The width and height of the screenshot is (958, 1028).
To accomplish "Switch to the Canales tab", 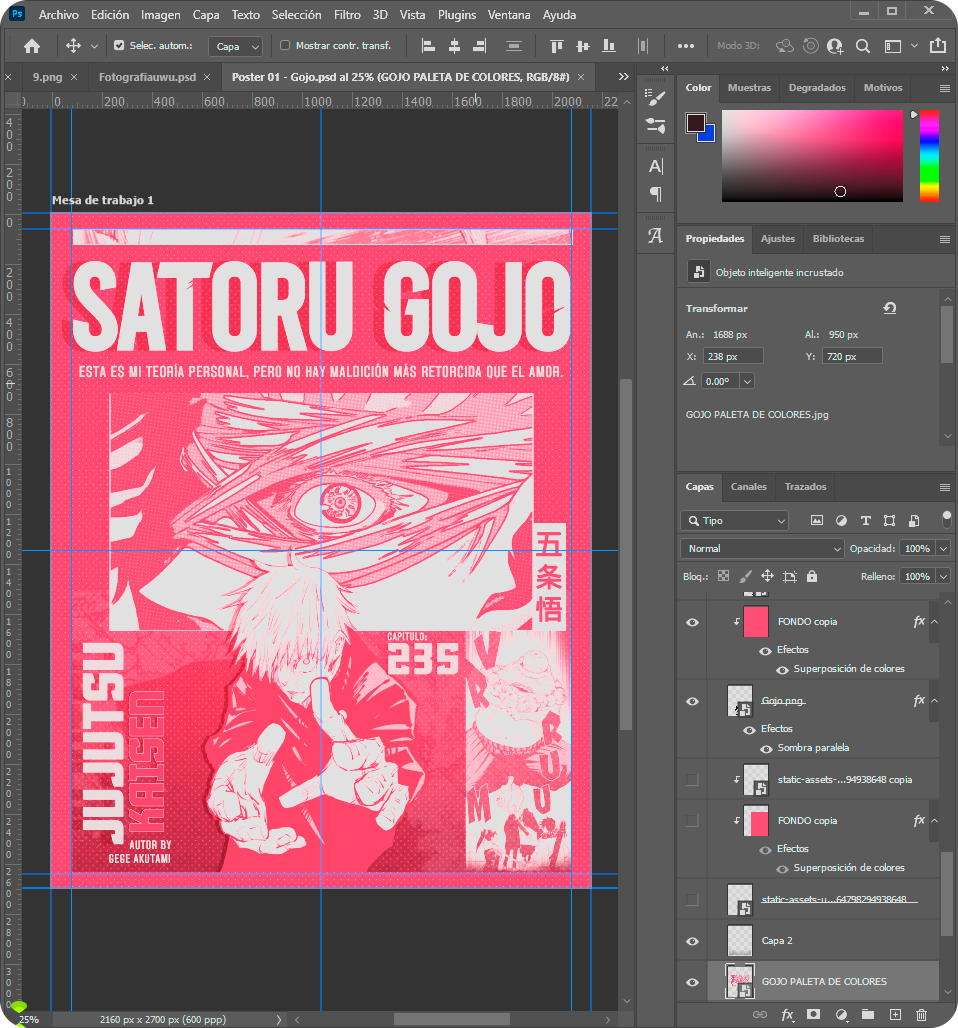I will pyautogui.click(x=748, y=487).
